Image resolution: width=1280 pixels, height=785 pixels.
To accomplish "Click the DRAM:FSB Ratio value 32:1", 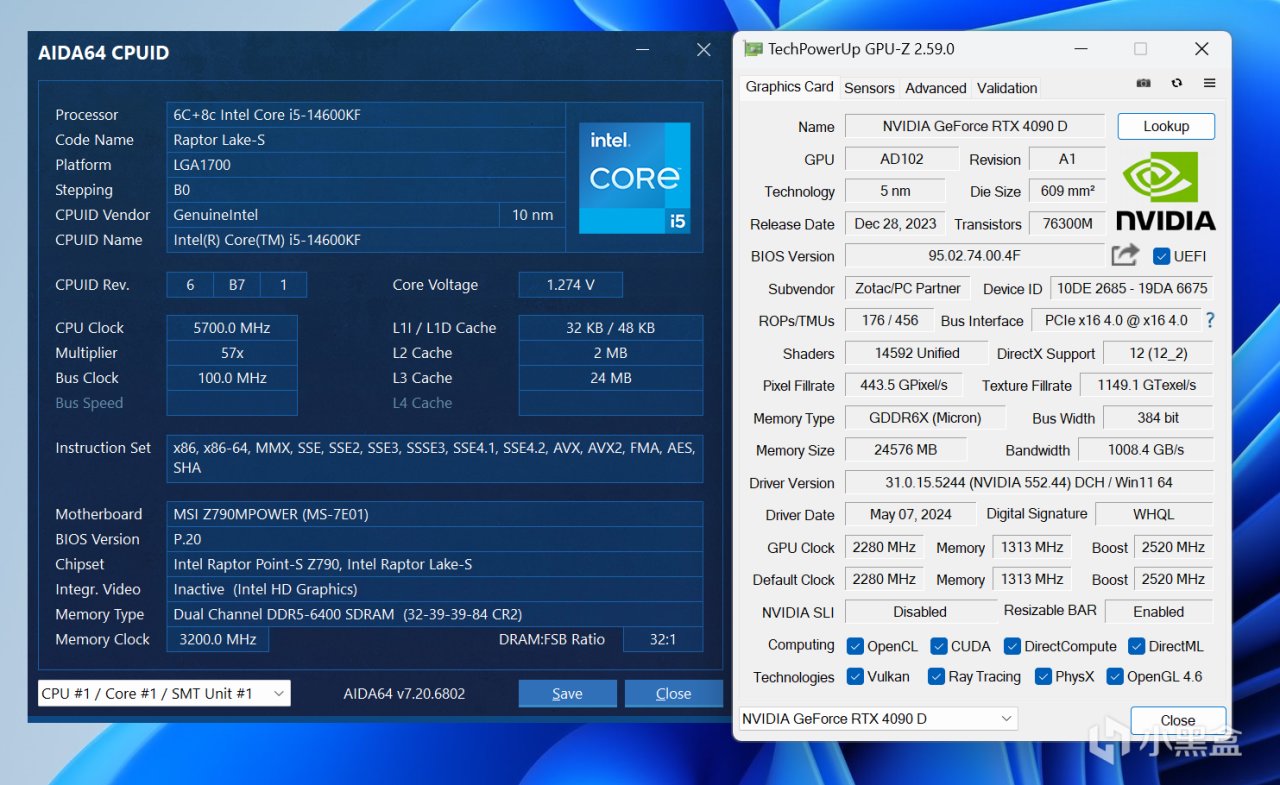I will click(x=663, y=639).
